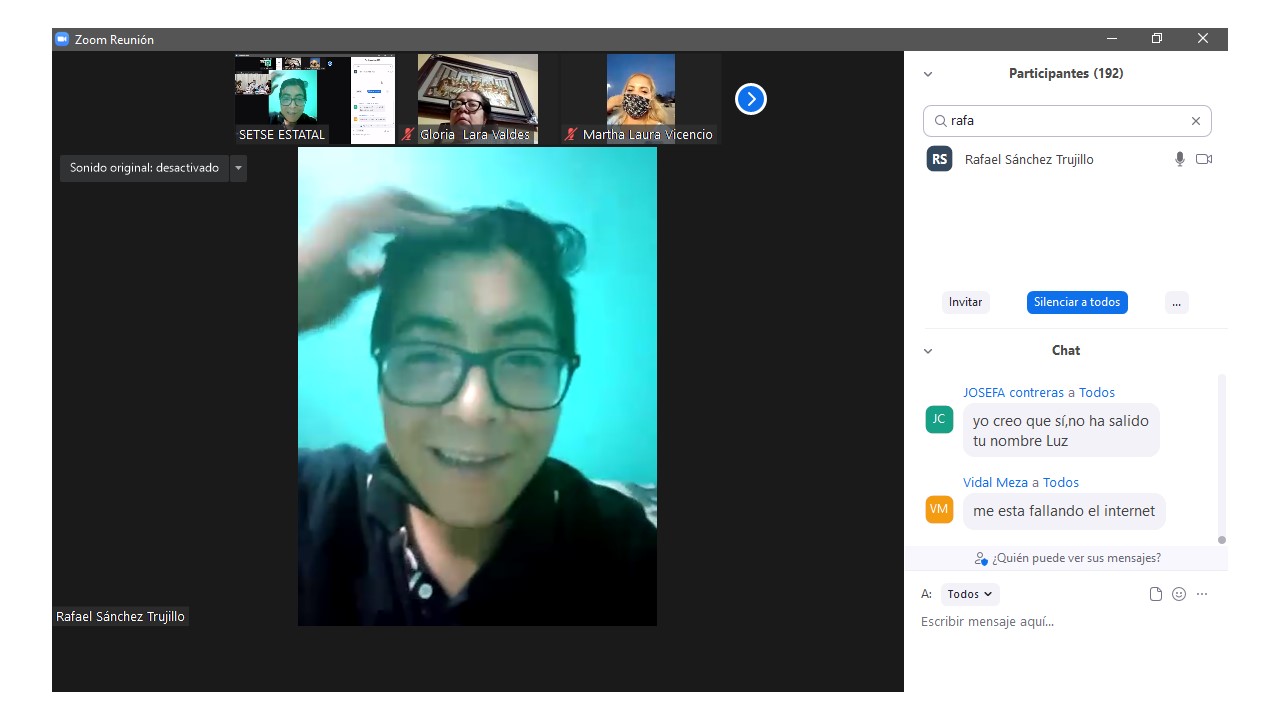The width and height of the screenshot is (1280, 720).
Task: Click the Zoom app icon in title bar
Action: tap(62, 39)
